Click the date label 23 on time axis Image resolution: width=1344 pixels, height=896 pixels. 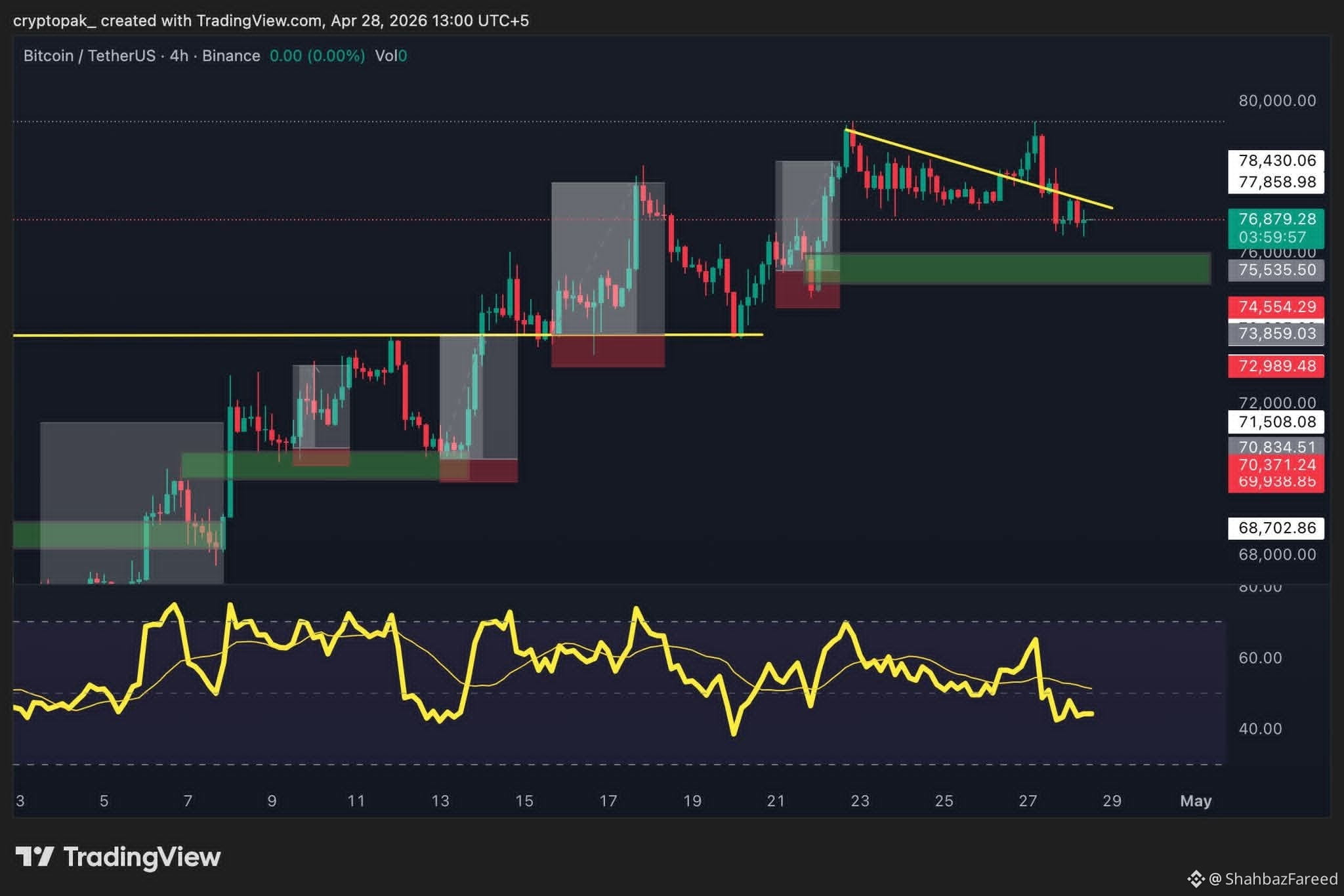tap(860, 801)
